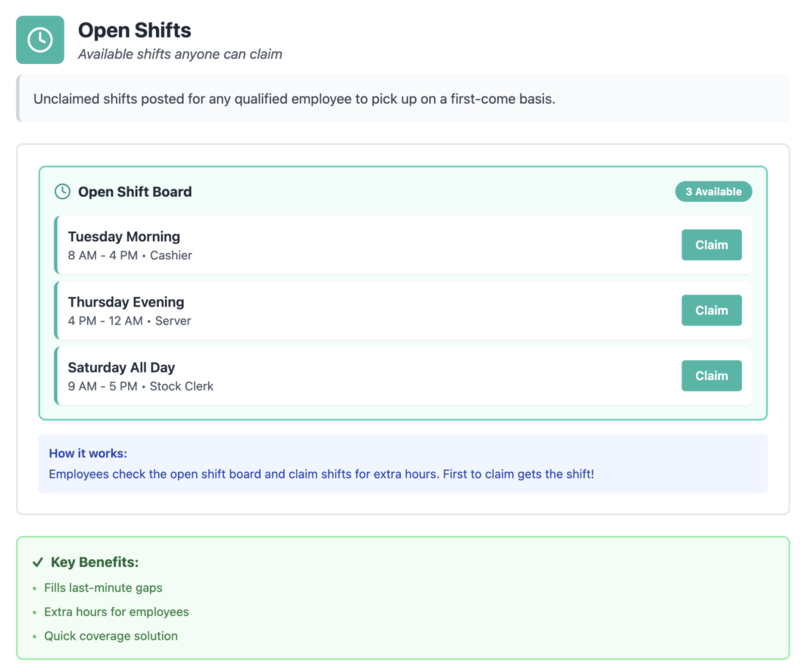Screen dimensions: 800x672
Task: Click the 9 AM - 5 PM Stock Clerk details
Action: tap(141, 386)
